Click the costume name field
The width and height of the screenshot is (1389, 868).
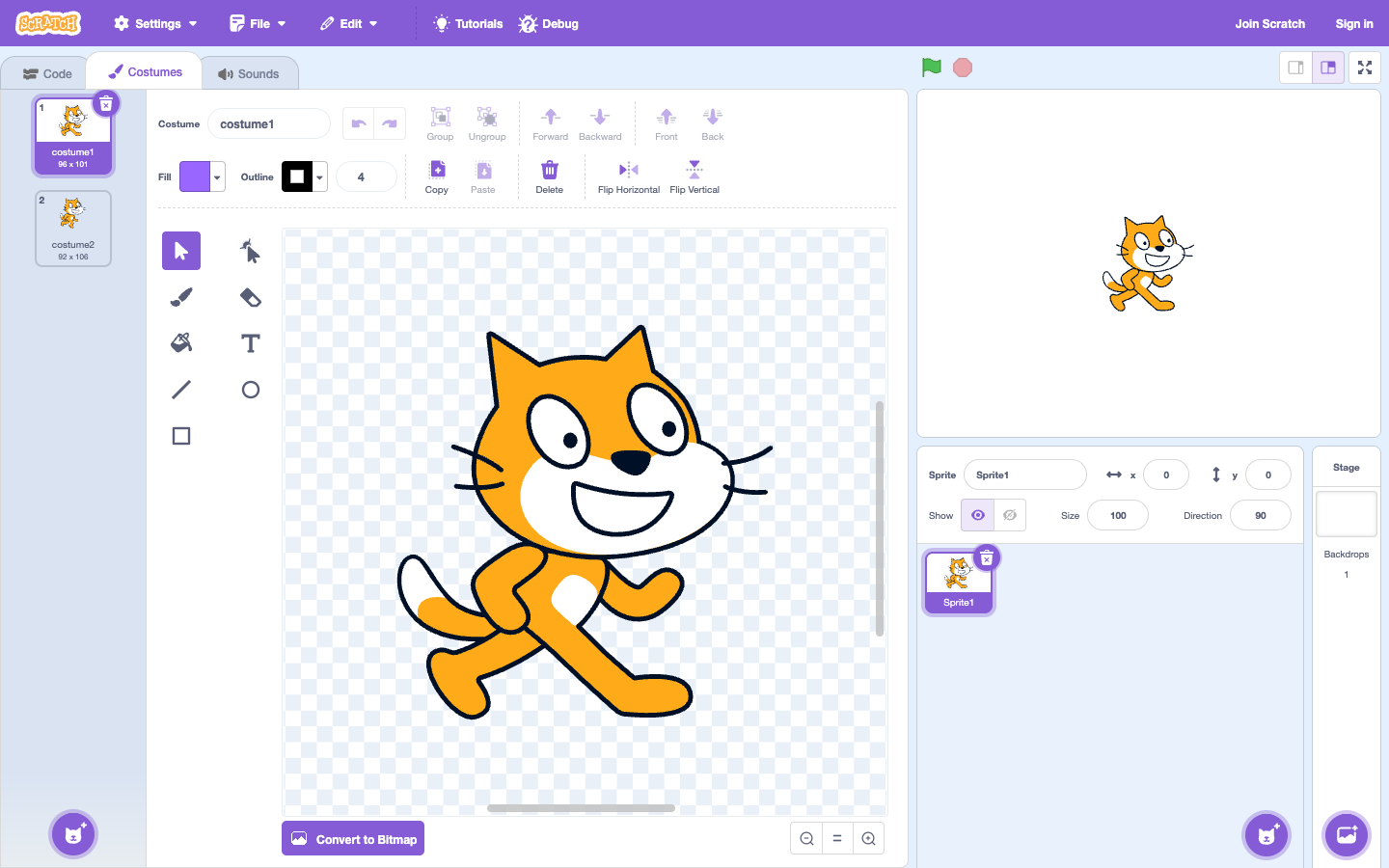(269, 123)
